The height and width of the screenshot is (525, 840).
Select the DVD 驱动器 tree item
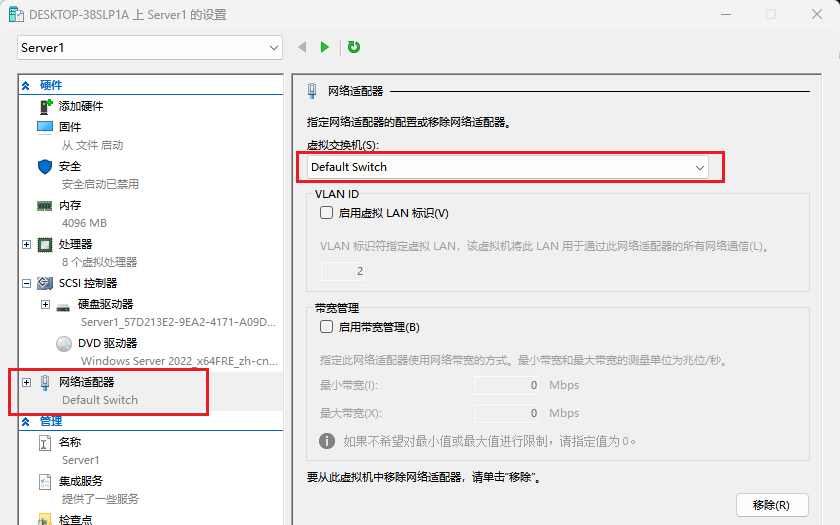click(x=107, y=343)
